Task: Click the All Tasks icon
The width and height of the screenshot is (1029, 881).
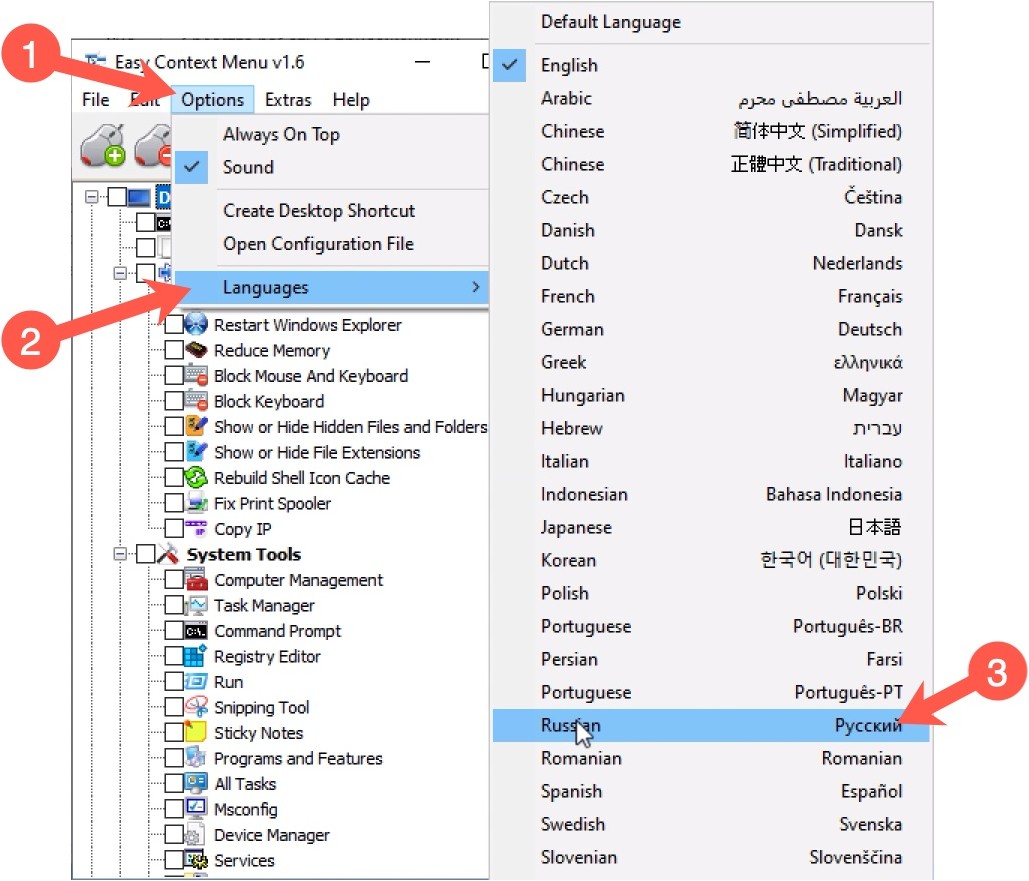Action: [x=196, y=783]
